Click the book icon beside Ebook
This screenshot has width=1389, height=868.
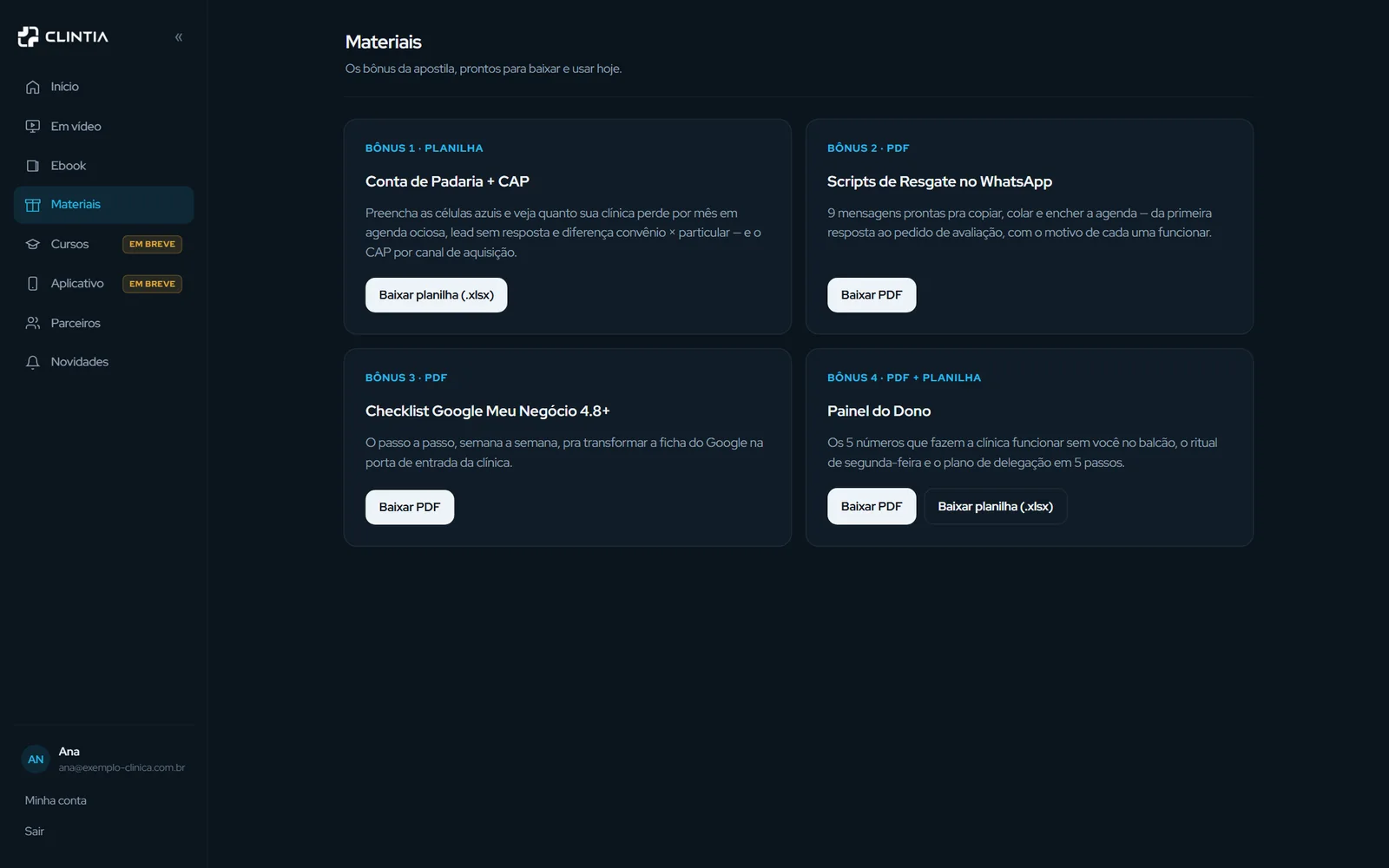(x=33, y=166)
